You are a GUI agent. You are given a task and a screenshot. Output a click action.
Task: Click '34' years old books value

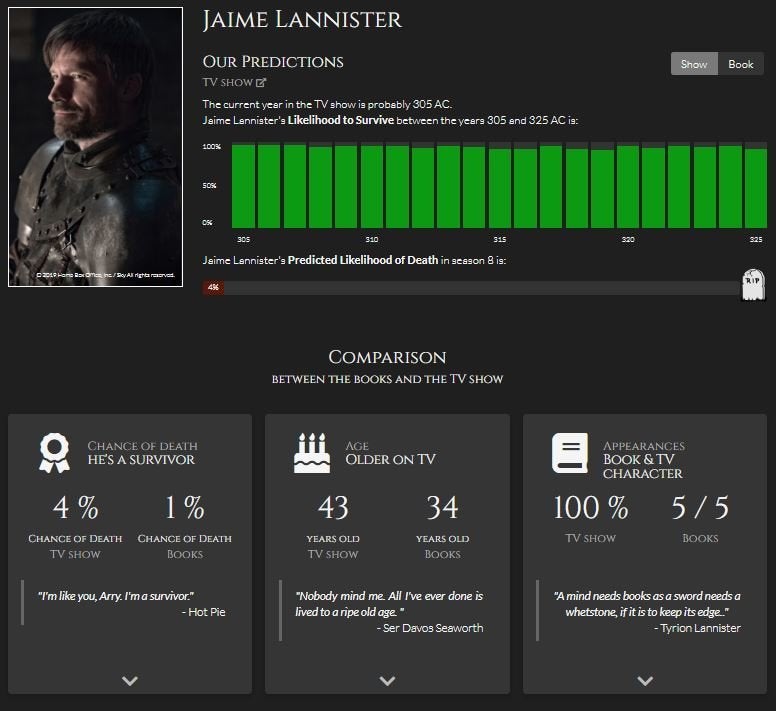(x=442, y=507)
